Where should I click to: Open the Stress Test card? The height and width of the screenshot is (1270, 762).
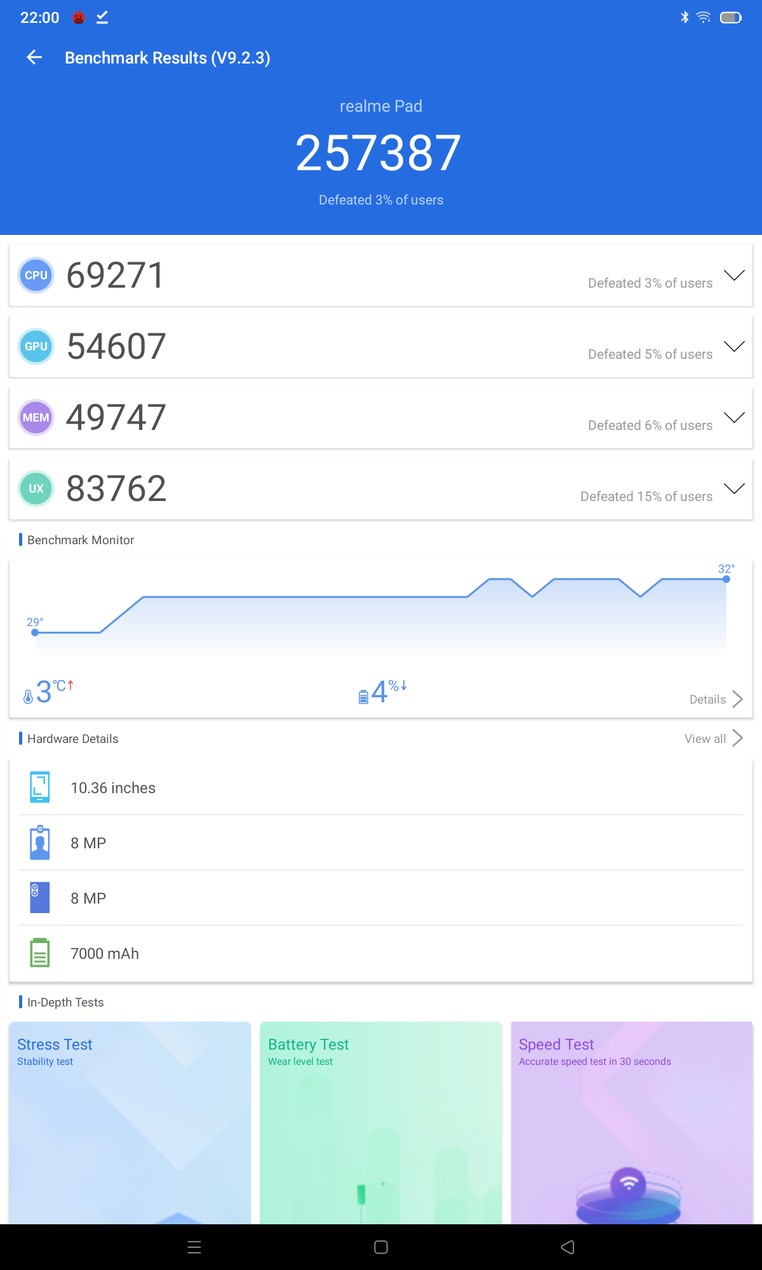[130, 1122]
